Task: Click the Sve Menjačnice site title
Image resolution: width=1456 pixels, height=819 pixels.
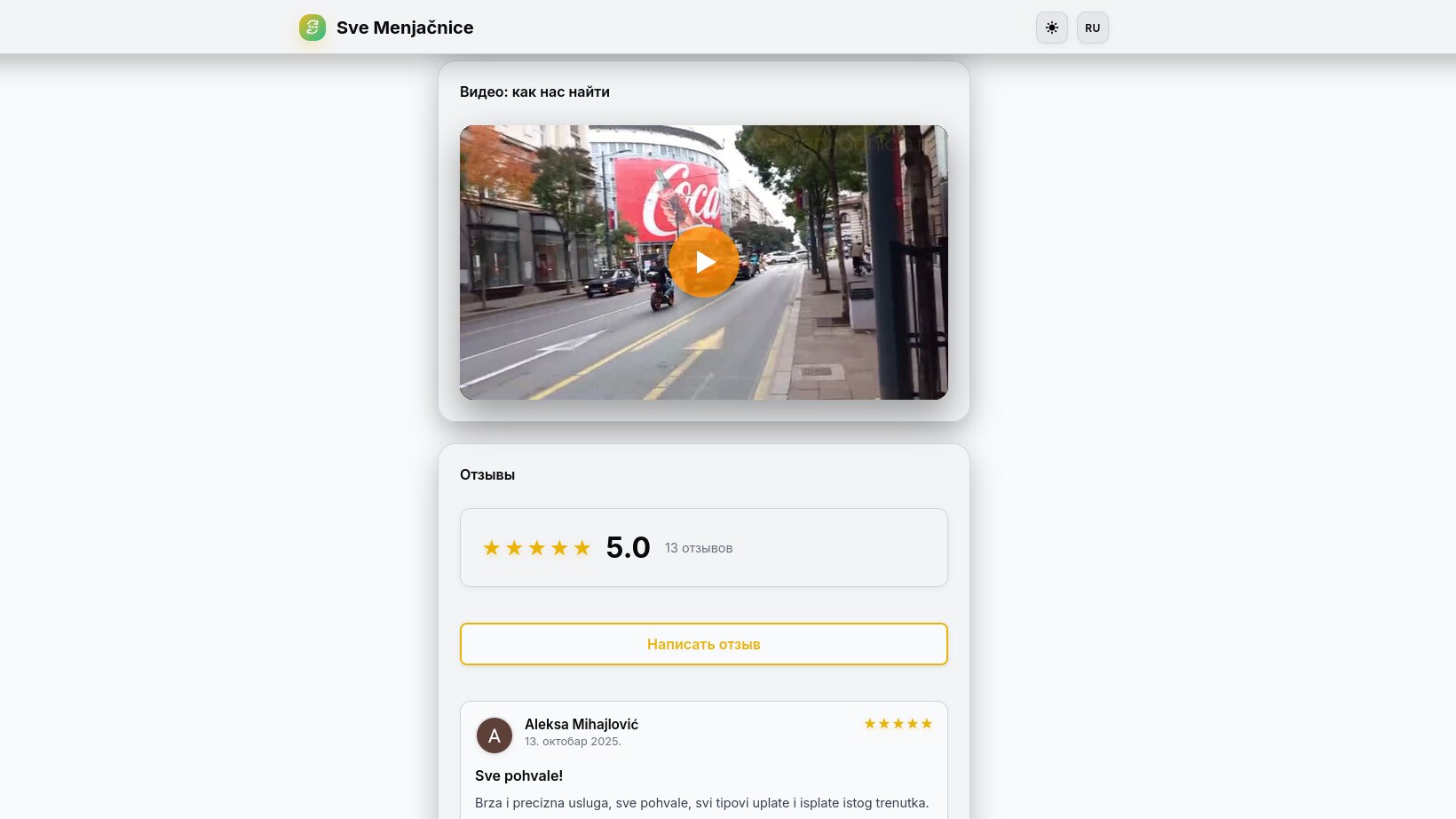Action: pyautogui.click(x=405, y=28)
